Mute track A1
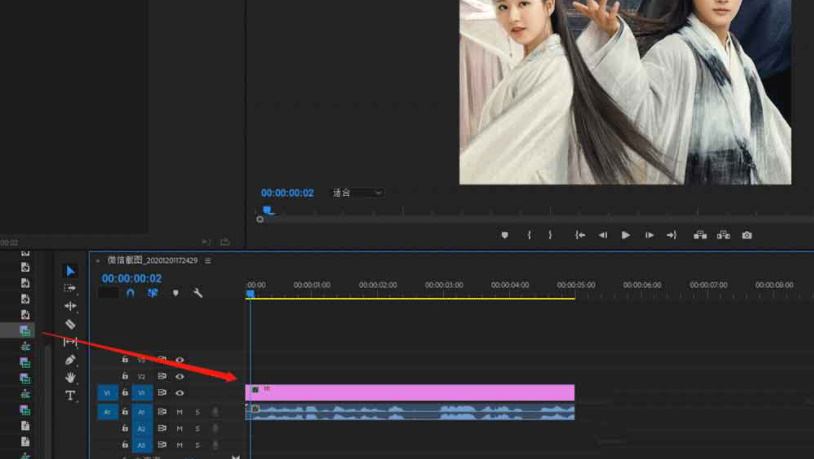814x459 pixels. pyautogui.click(x=179, y=412)
